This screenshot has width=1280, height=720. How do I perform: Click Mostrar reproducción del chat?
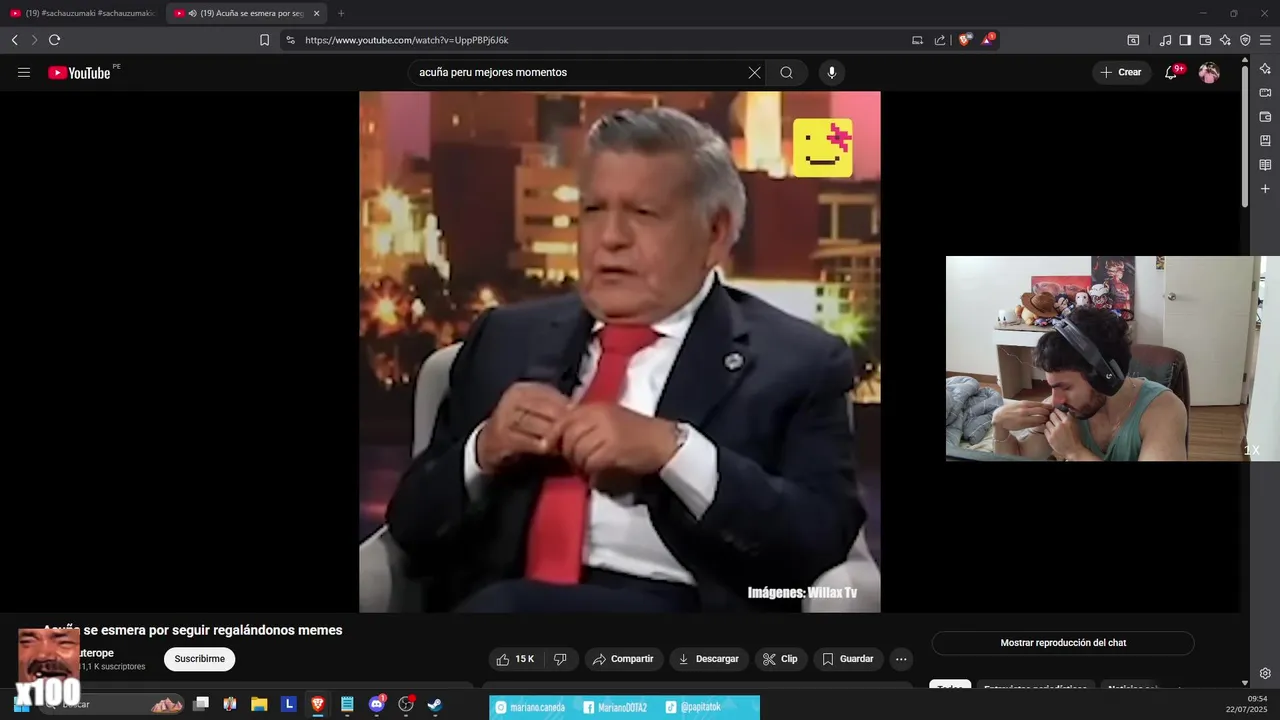[1063, 643]
